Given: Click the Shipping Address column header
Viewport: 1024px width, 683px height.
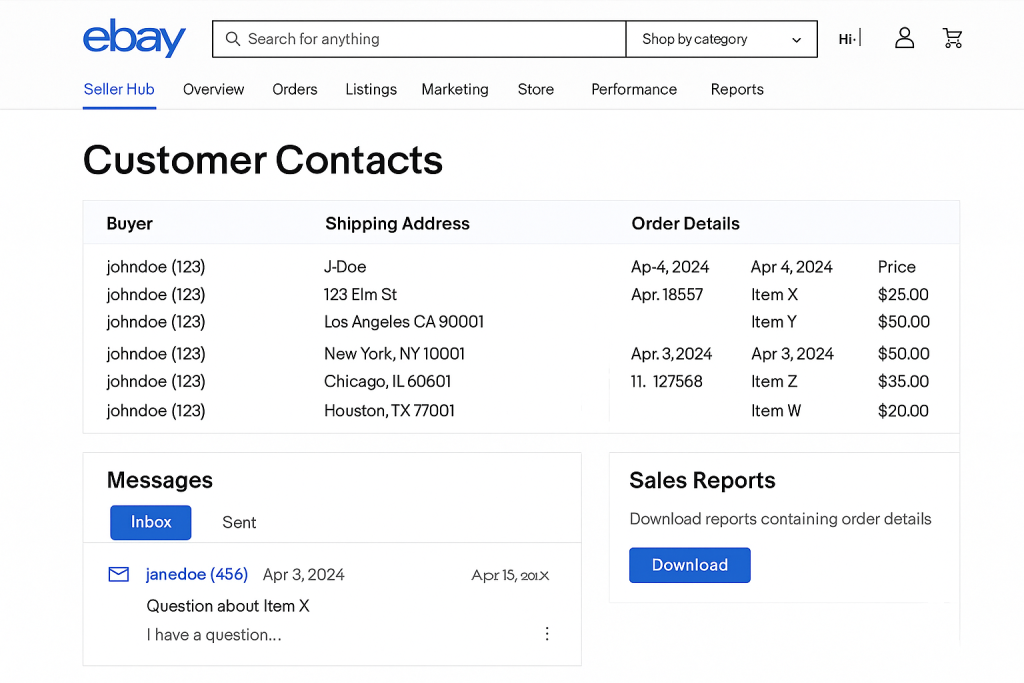Looking at the screenshot, I should 397,223.
